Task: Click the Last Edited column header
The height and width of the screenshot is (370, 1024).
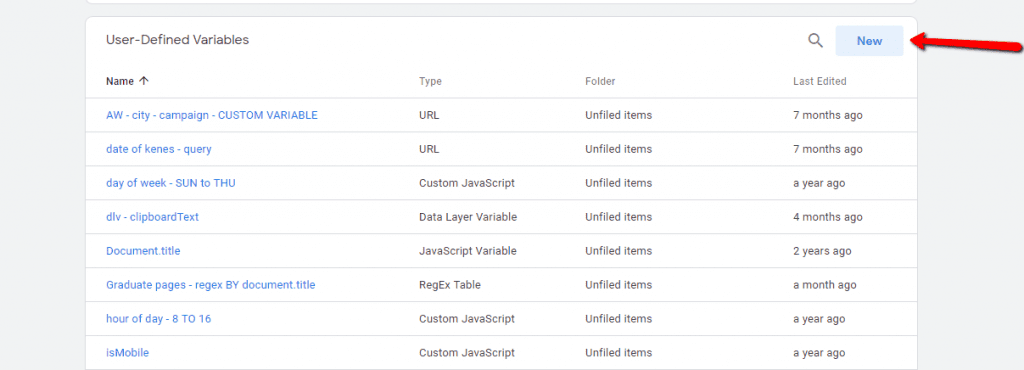Action: (x=820, y=82)
